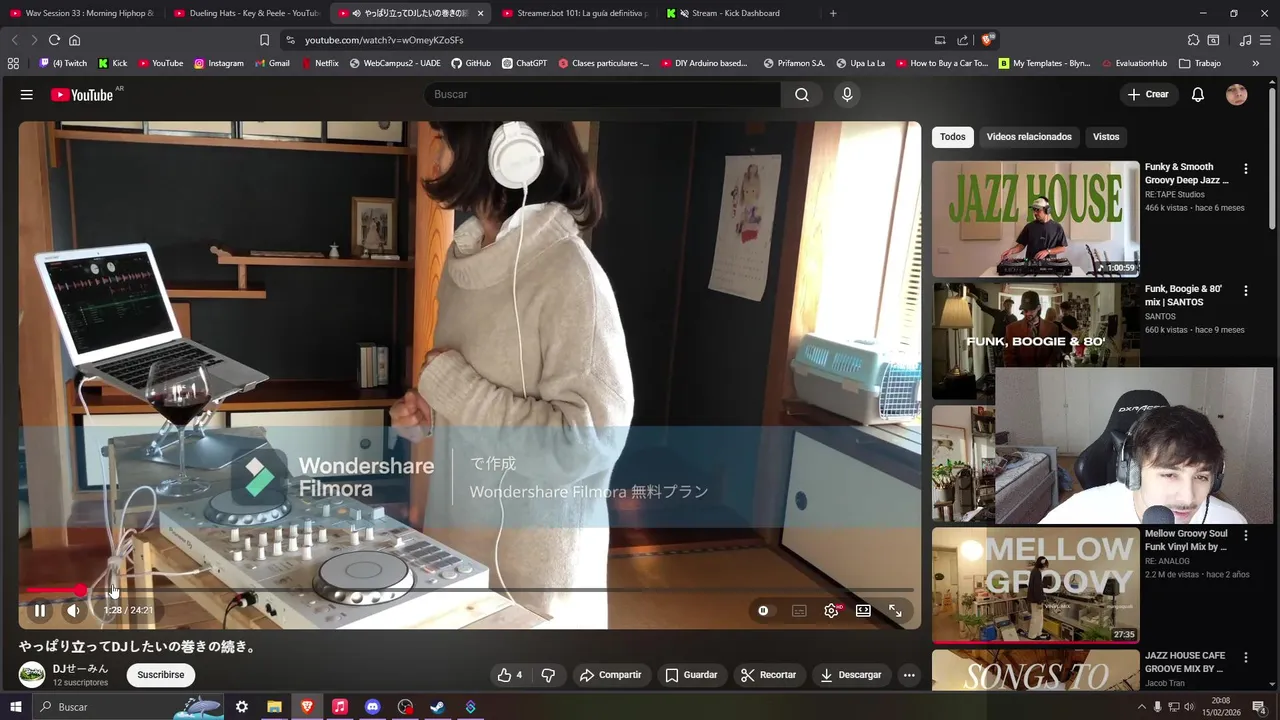Open options for Funky & Smooth Groovy video
Image resolution: width=1280 pixels, height=720 pixels.
pos(1246,169)
